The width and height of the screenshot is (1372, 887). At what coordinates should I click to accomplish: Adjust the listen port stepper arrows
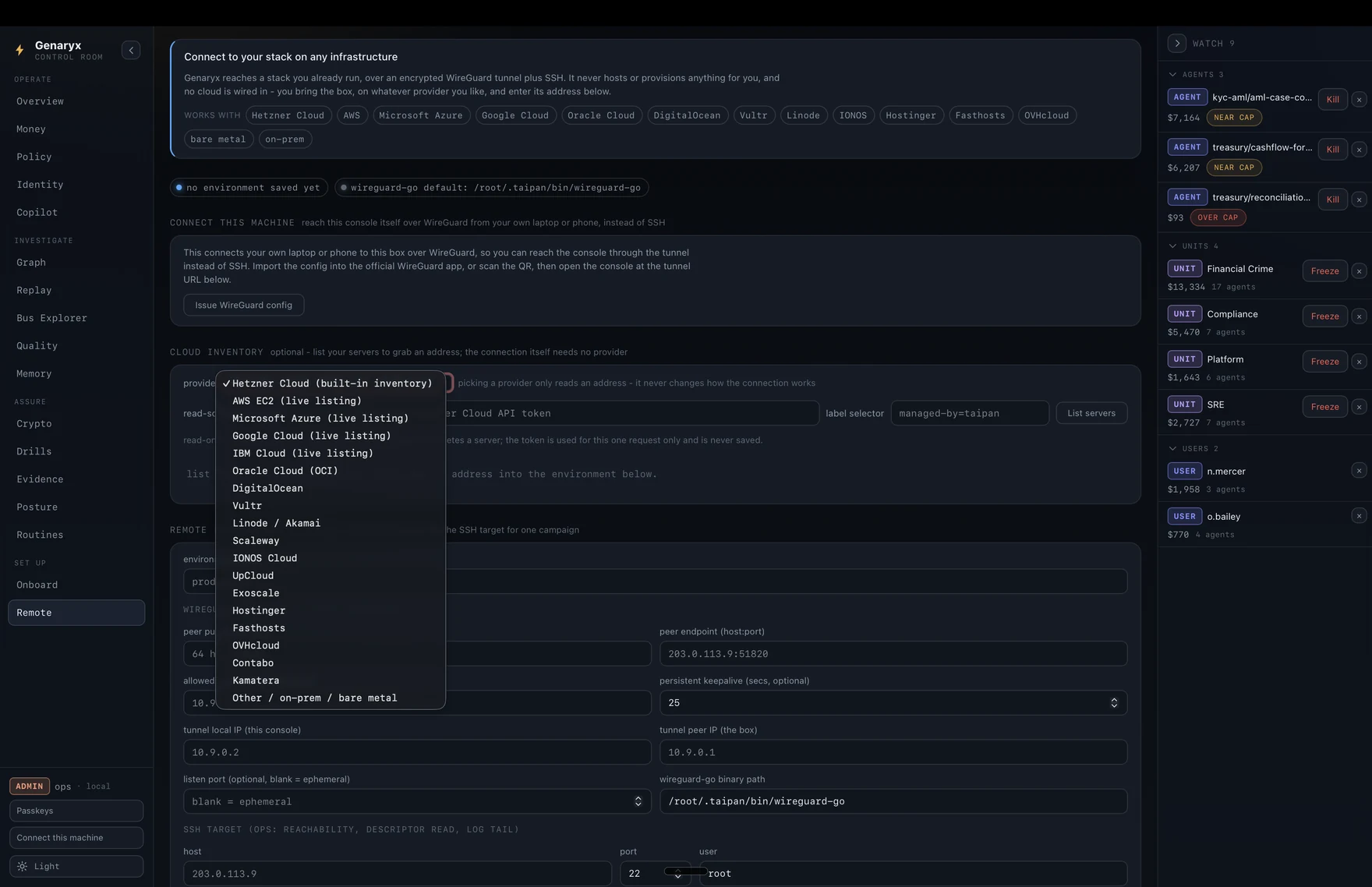(x=638, y=801)
